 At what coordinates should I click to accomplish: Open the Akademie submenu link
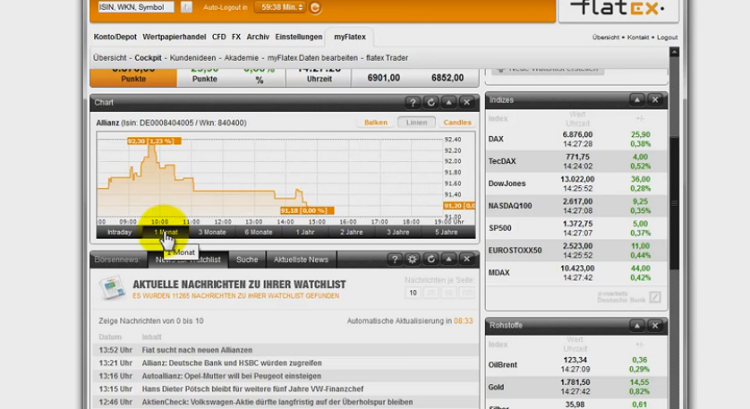(242, 58)
